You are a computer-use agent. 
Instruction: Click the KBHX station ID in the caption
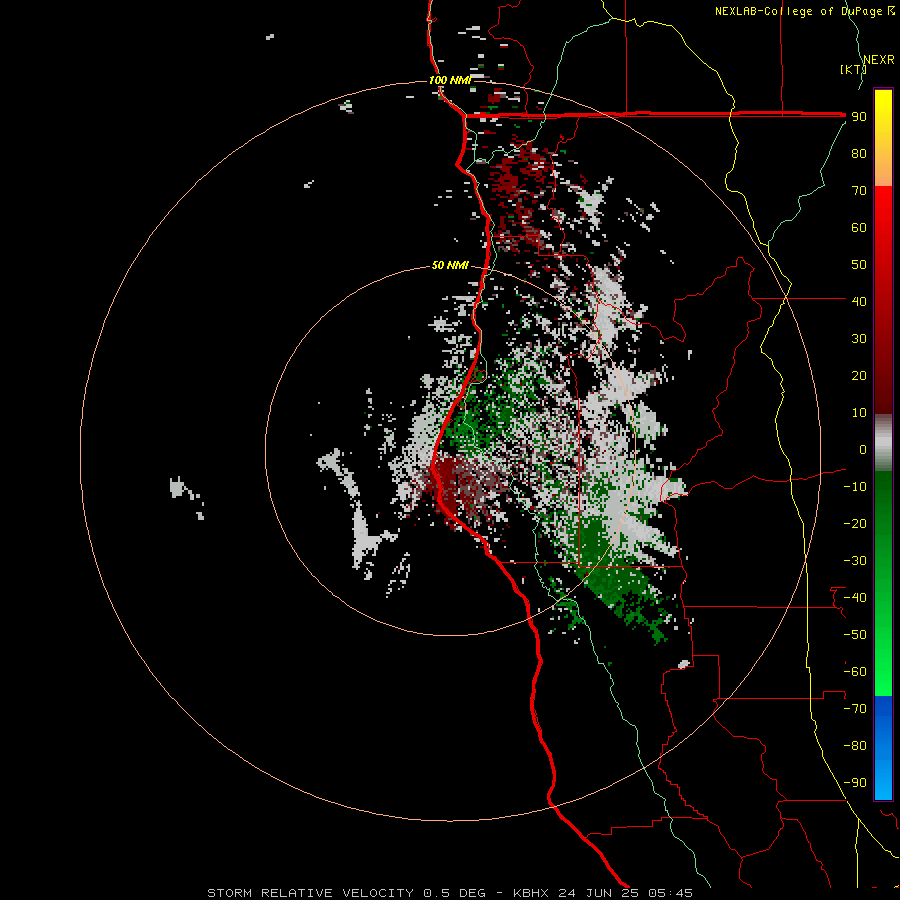coord(530,893)
